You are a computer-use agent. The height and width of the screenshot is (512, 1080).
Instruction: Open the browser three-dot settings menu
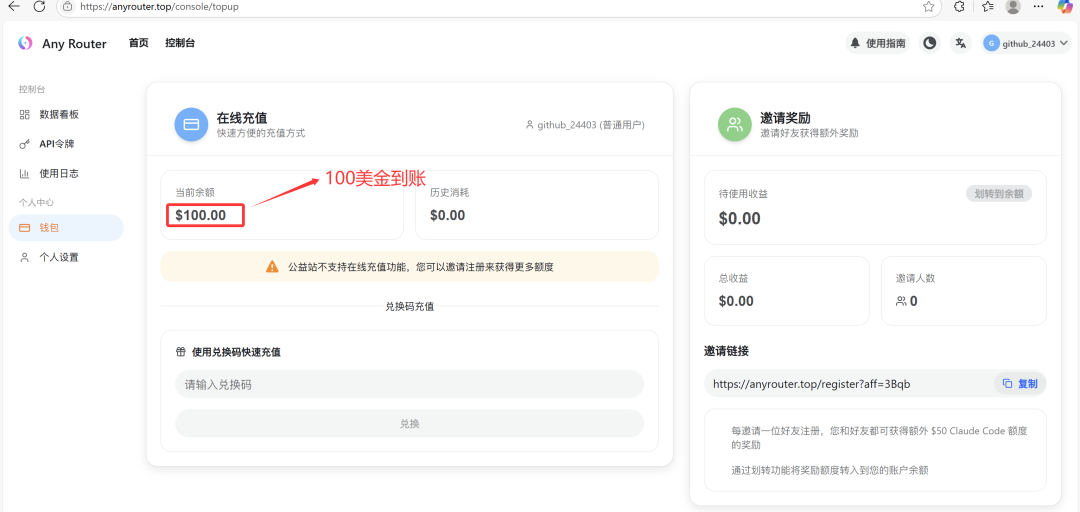coord(1040,7)
